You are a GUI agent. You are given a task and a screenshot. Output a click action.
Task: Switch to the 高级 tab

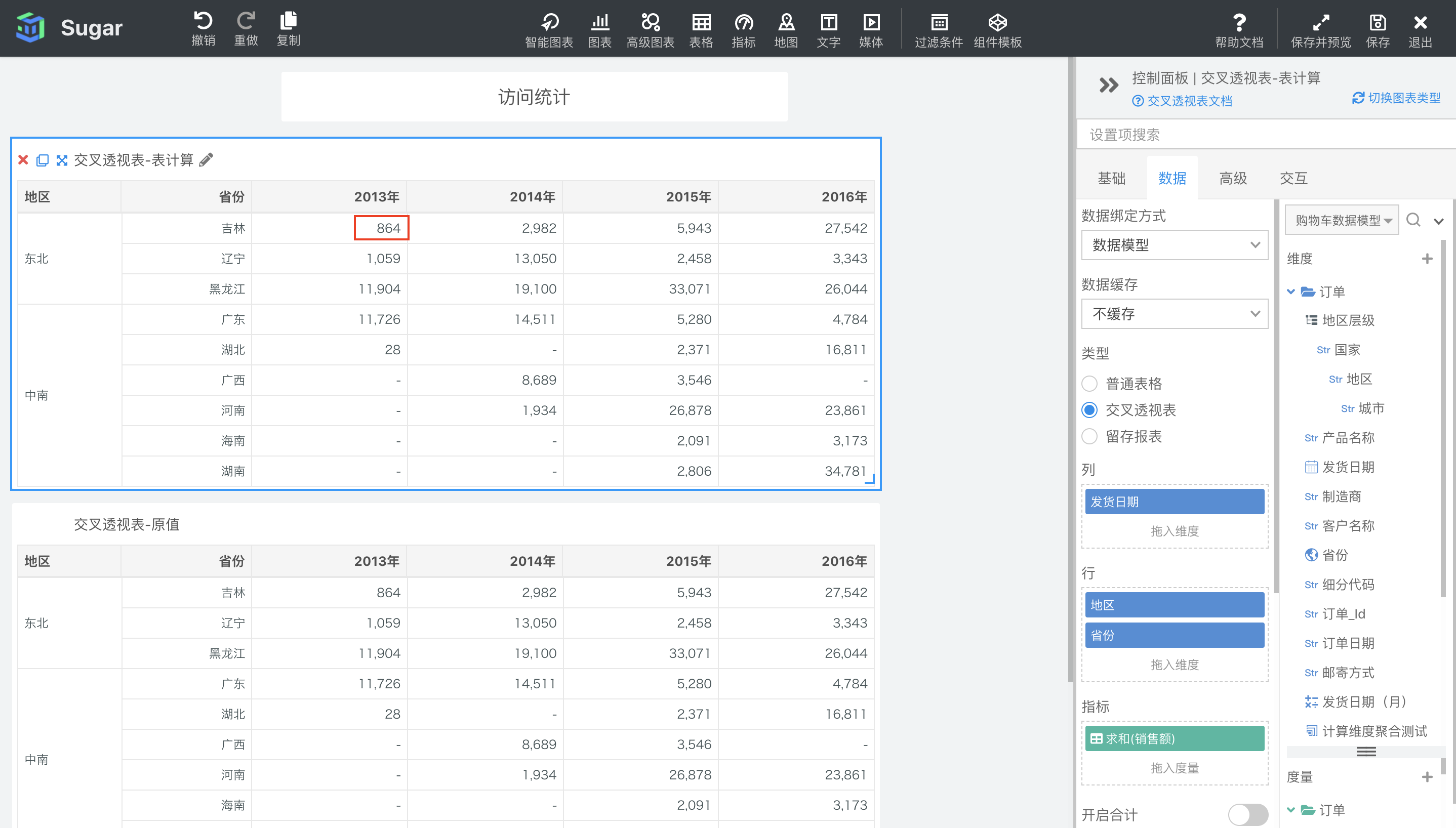click(1233, 178)
